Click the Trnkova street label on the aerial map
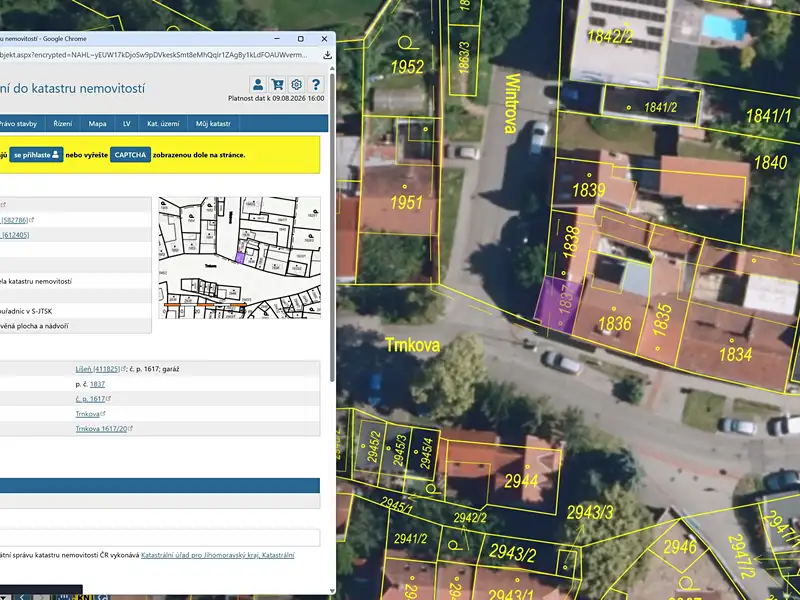Screen dimensions: 800x600 coord(412,345)
